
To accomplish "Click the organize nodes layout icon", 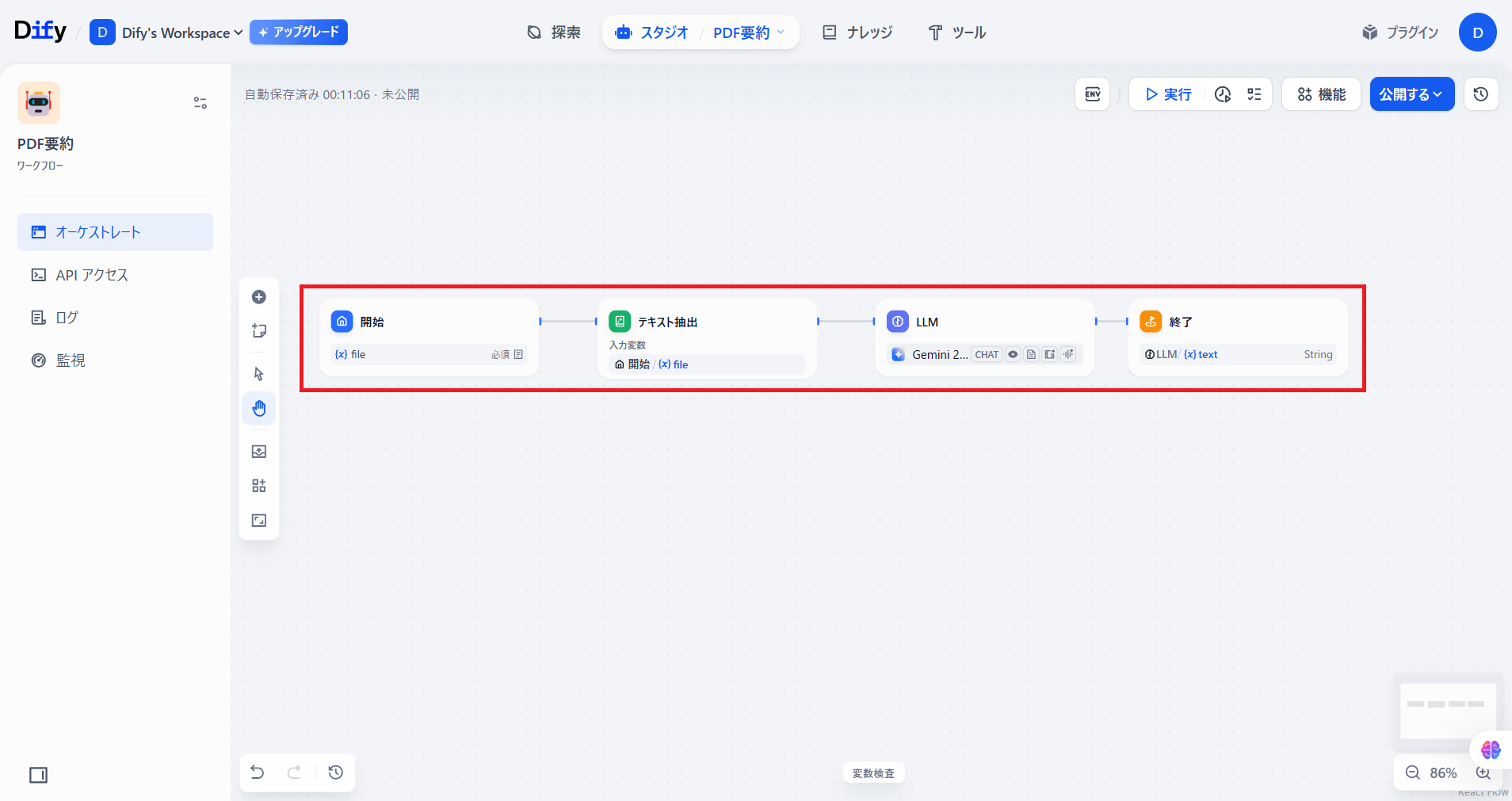I will point(259,486).
